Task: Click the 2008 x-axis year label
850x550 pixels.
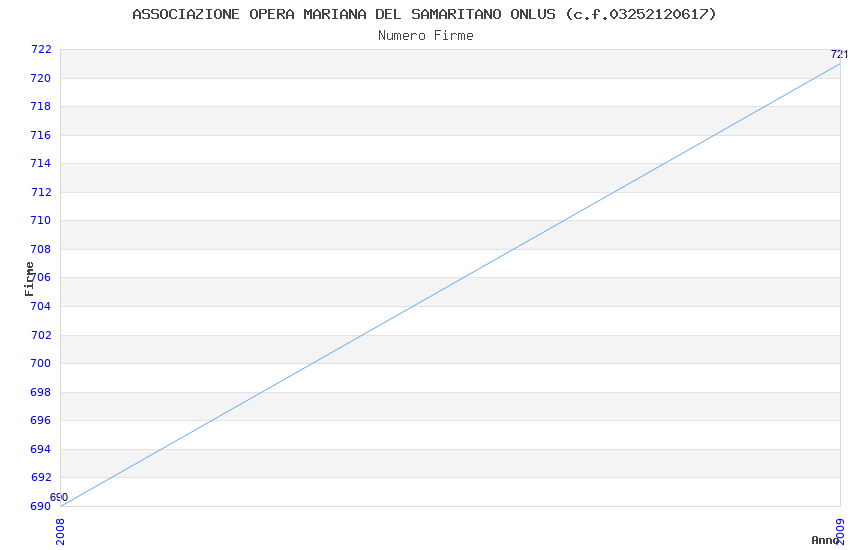Action: [60, 532]
